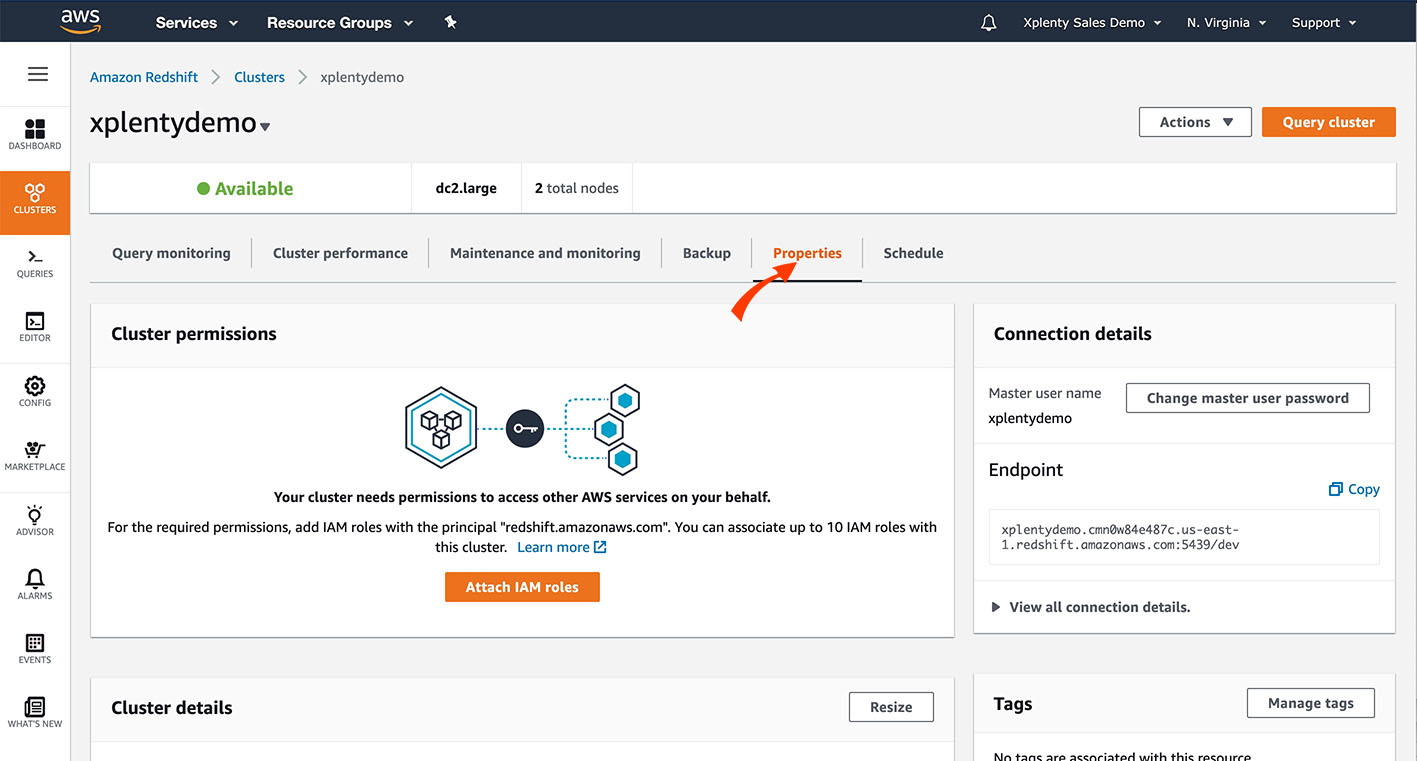
Task: Copy the cluster endpoint using the Copy icon
Action: click(1353, 489)
